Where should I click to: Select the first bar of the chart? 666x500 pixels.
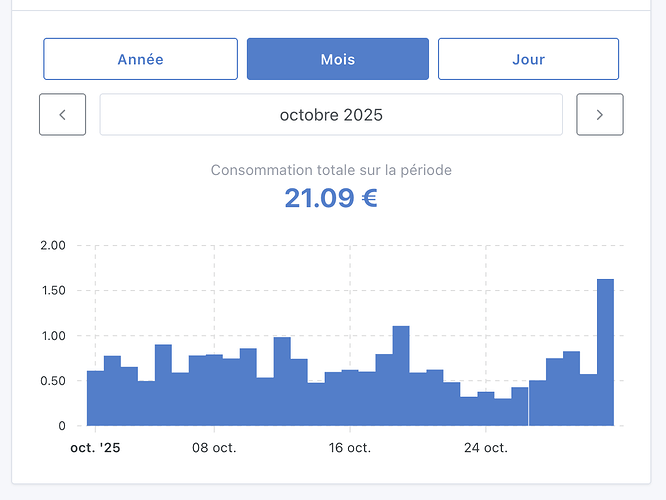coord(95,398)
